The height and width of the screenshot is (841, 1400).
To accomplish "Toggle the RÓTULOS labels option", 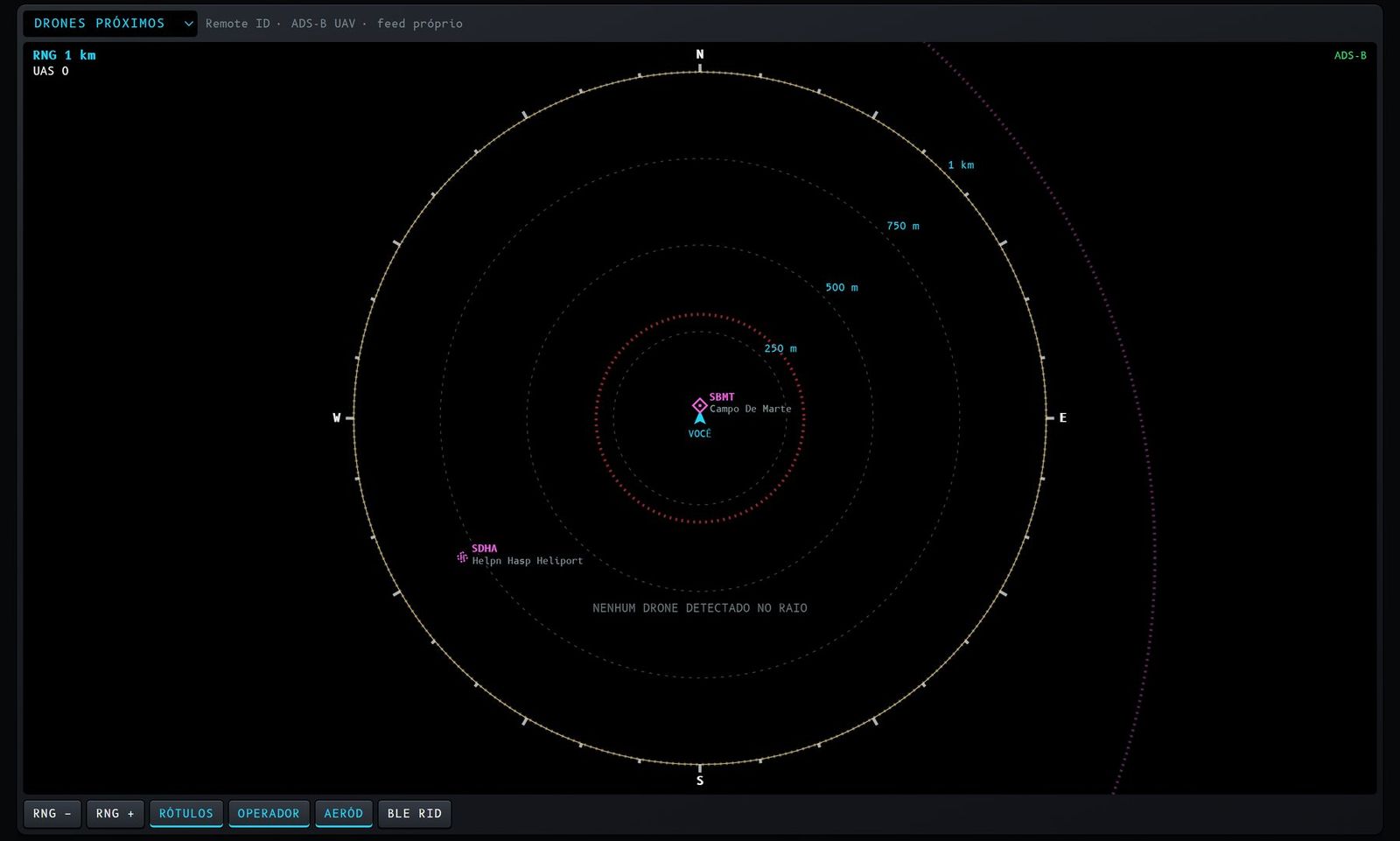I will (186, 813).
